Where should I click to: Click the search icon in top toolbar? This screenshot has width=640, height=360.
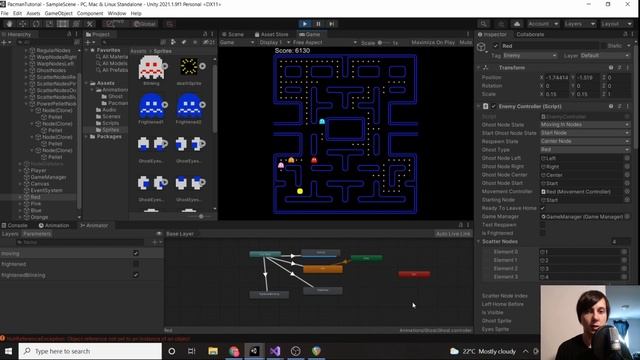(483, 24)
